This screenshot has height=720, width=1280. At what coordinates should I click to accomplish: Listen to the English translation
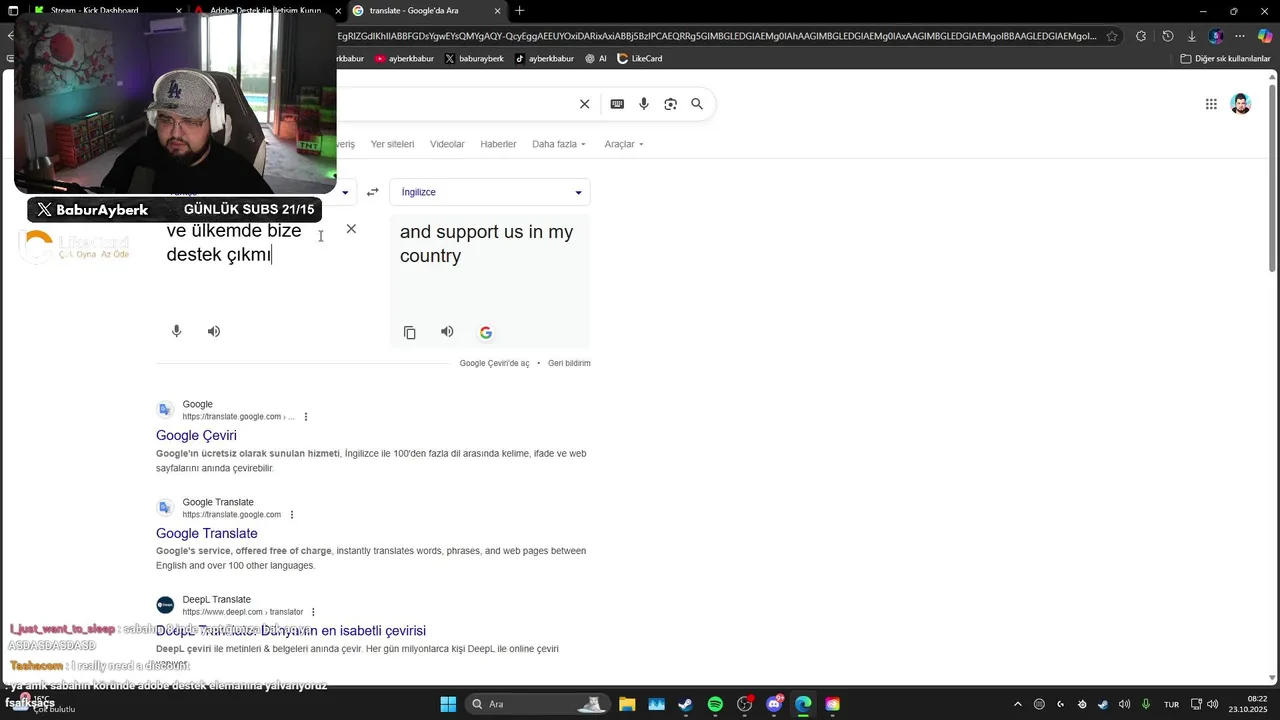[x=447, y=332]
